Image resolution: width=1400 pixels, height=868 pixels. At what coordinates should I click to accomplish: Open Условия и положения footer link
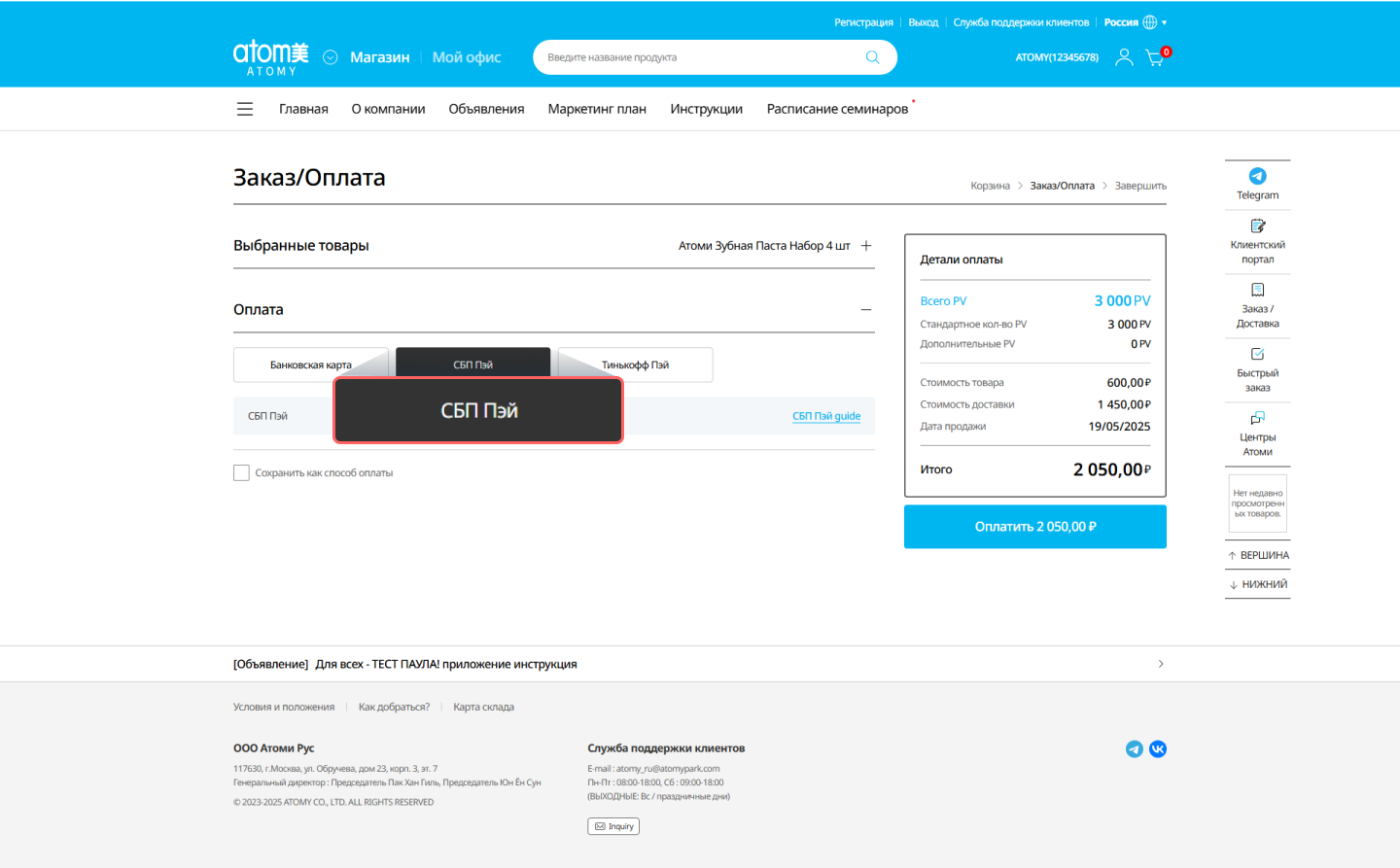284,707
